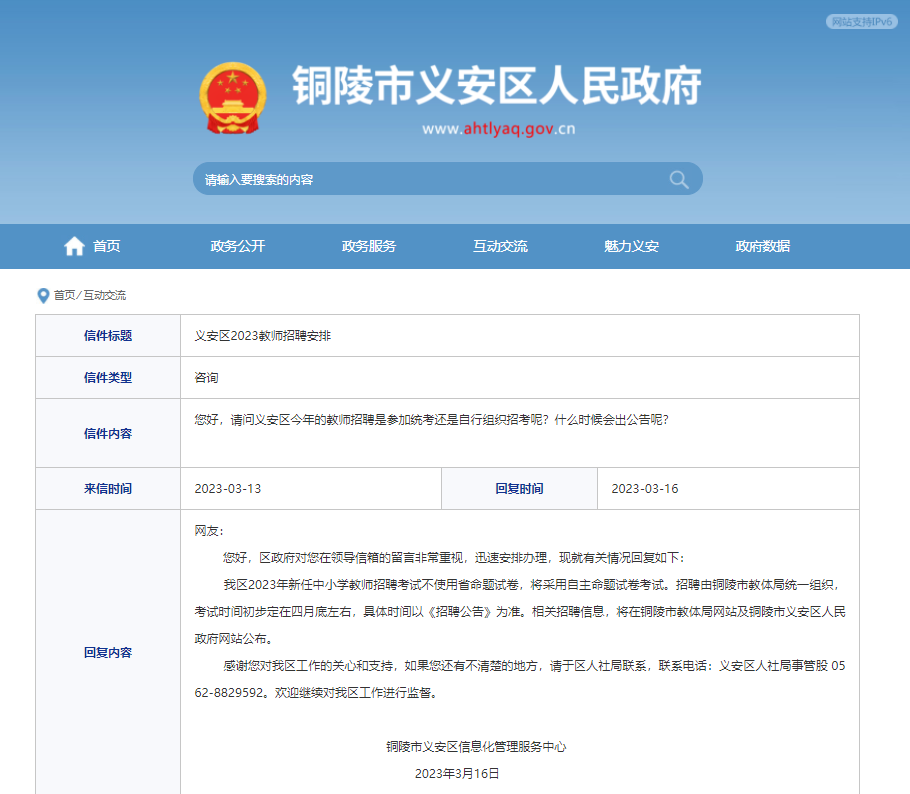Click the 回复时间 date 2023-03-16

point(644,489)
